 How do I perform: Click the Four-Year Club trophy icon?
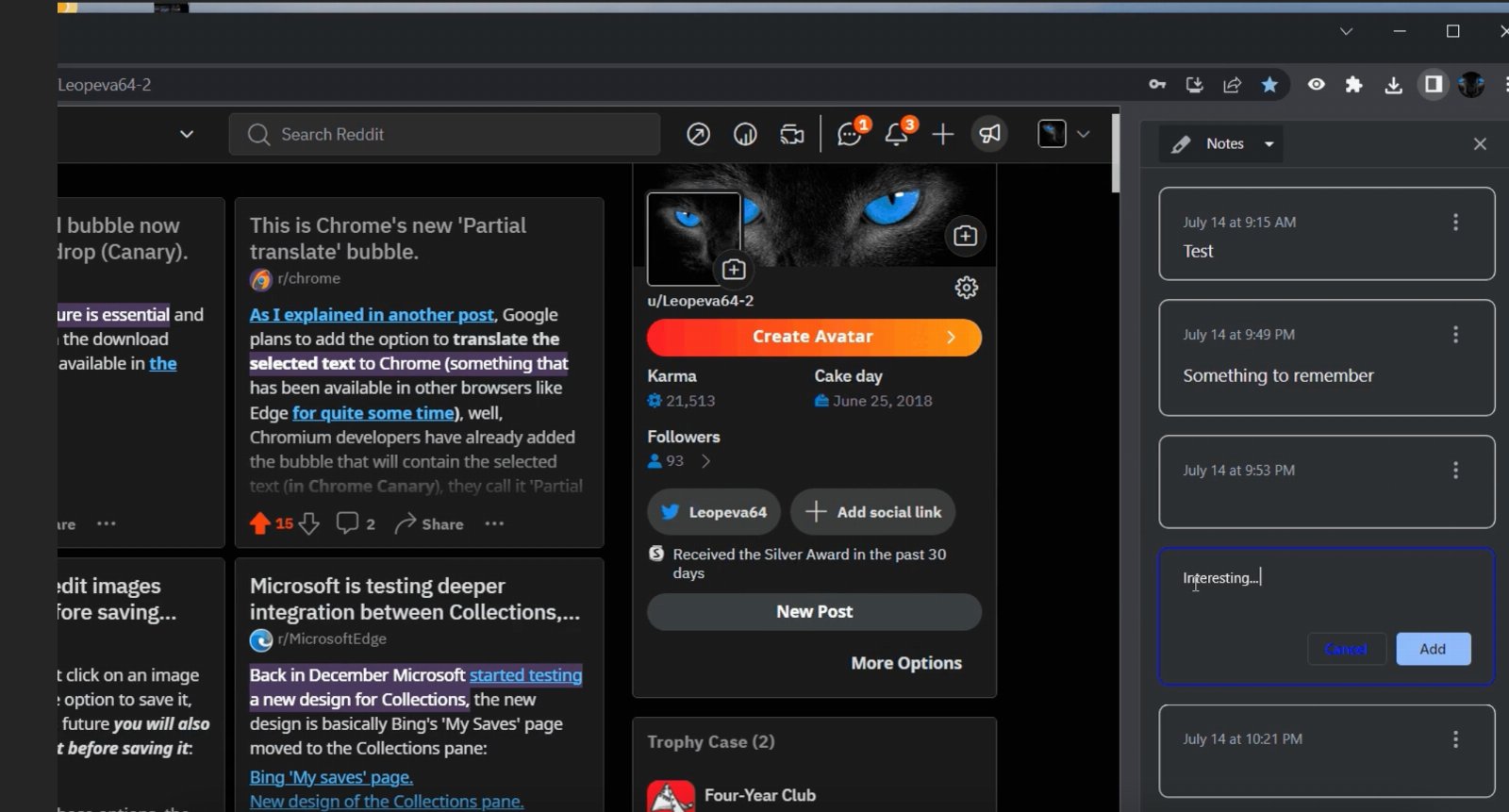[x=671, y=797]
